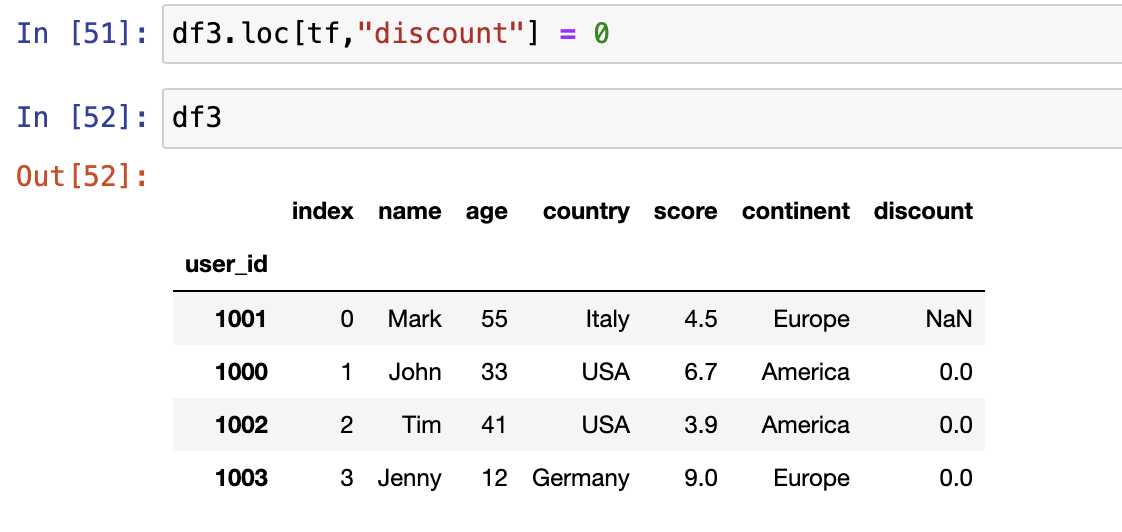
Task: Click the name column header
Action: point(409,212)
